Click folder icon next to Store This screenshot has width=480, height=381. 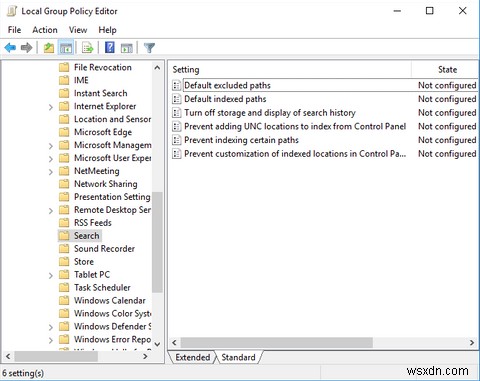click(x=64, y=262)
